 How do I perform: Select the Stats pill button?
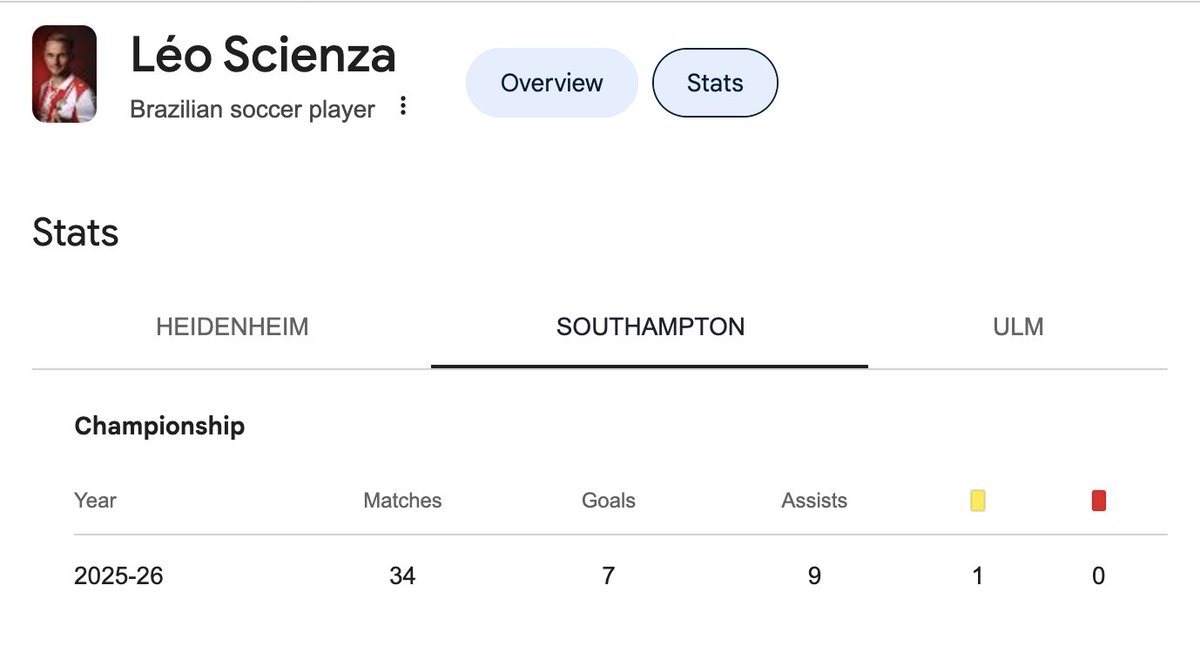(x=714, y=82)
